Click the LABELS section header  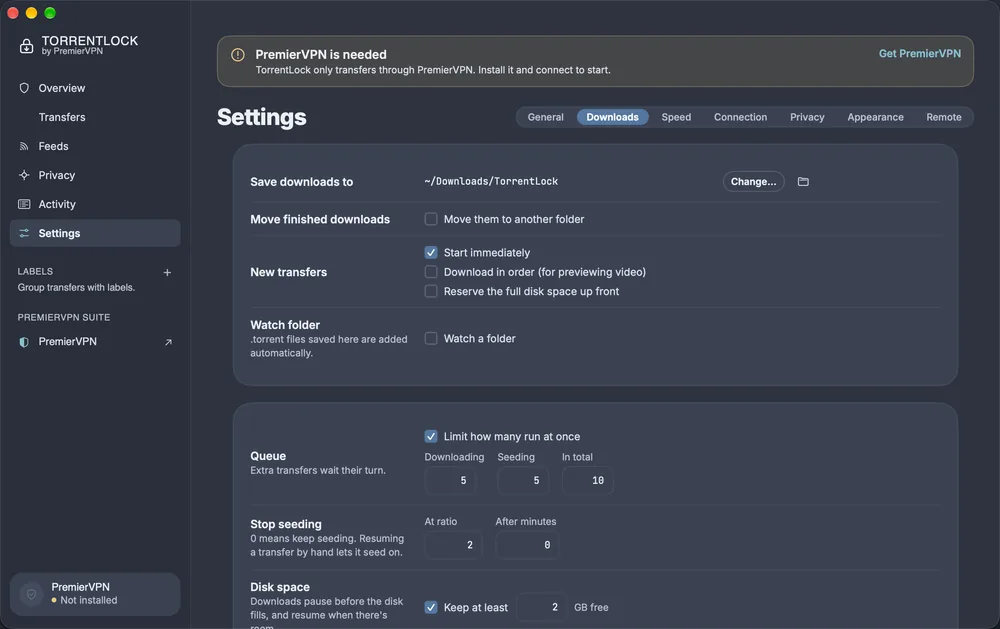(x=35, y=271)
